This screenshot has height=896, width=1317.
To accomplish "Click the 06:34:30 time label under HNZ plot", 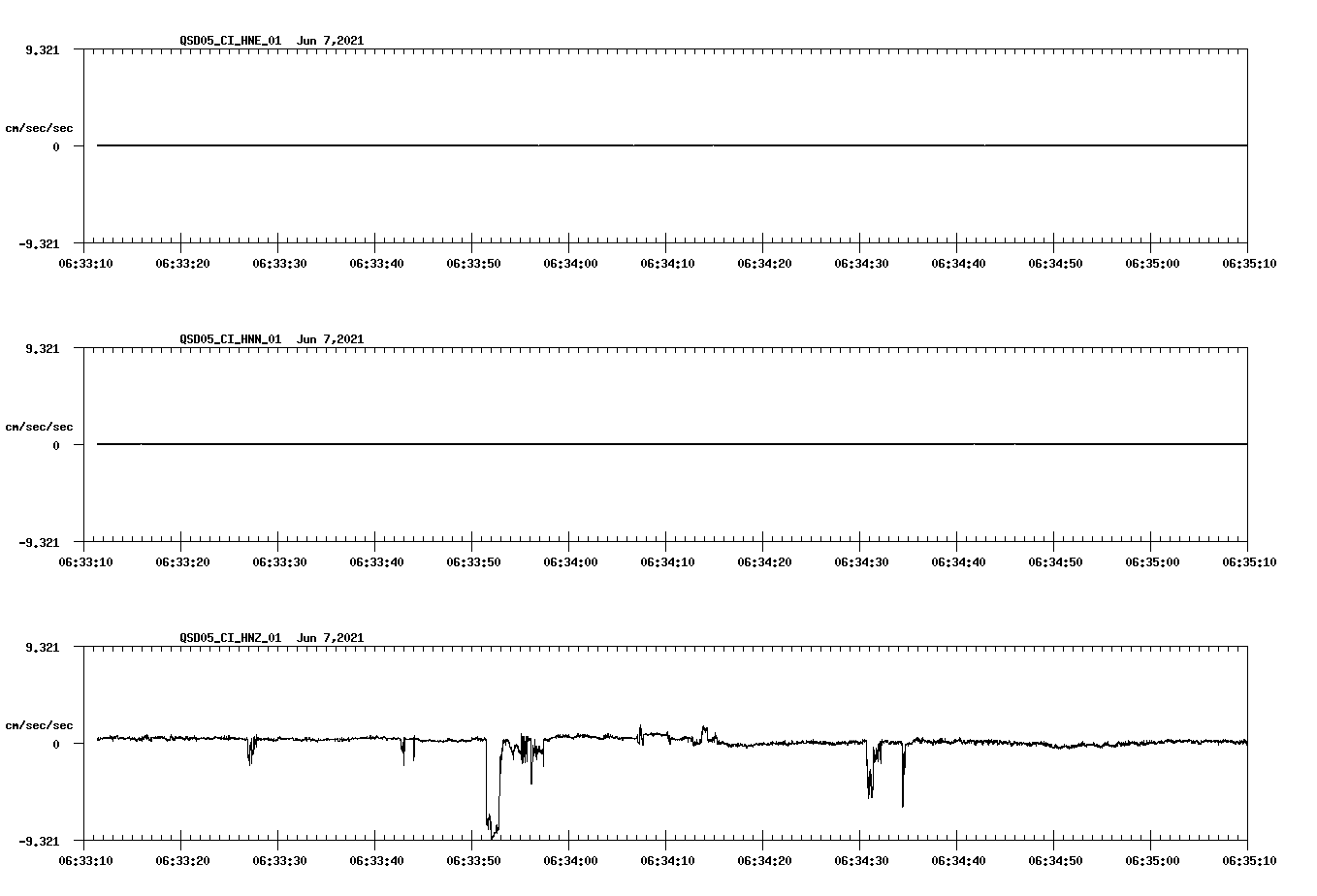I will click(861, 860).
